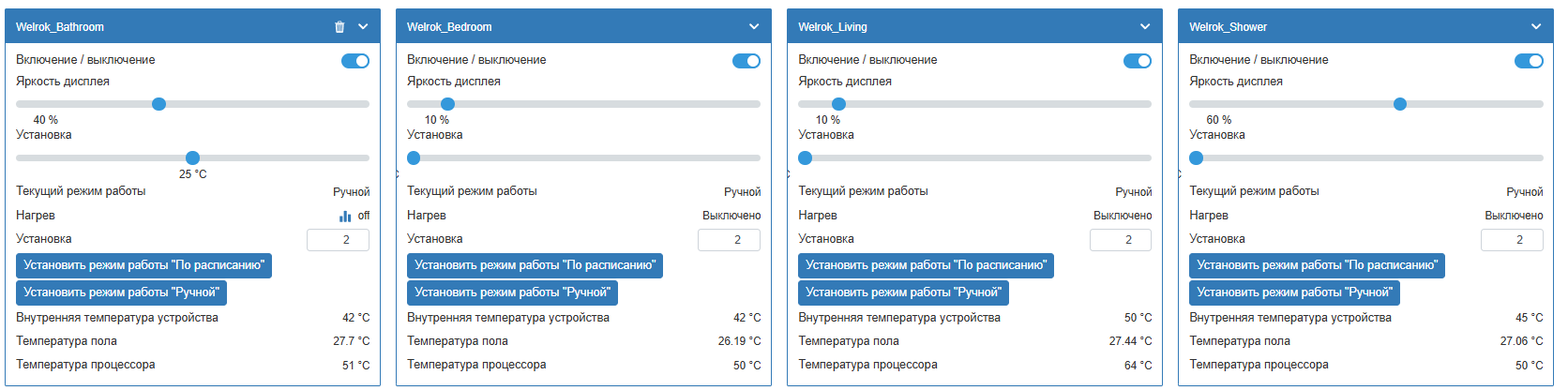Set Welrok_Bathroom to "По расписанию" mode
Screen dimensions: 1568x390
tap(143, 265)
